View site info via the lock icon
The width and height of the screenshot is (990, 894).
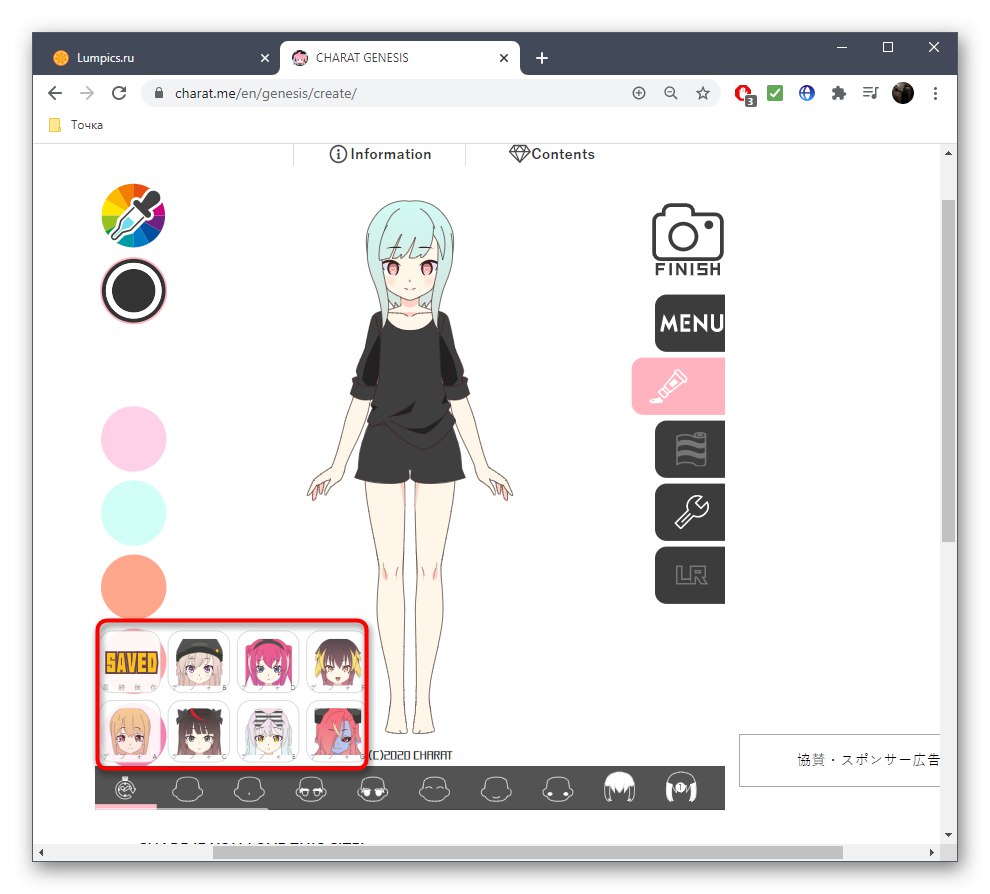[x=159, y=93]
